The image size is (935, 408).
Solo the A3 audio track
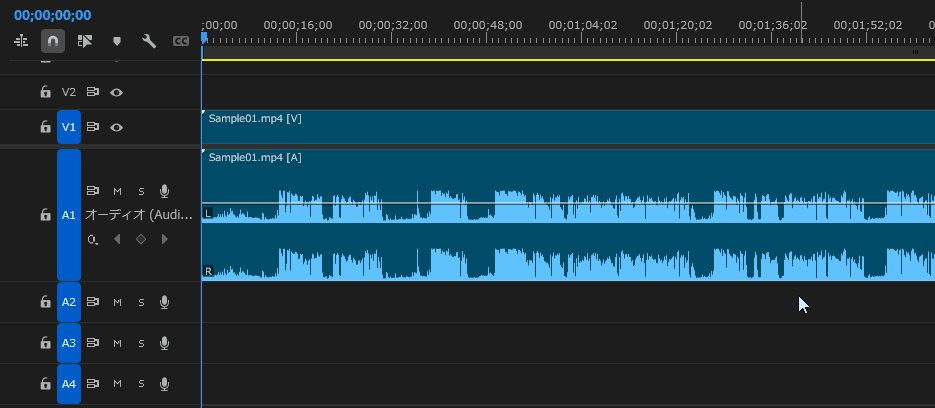pyautogui.click(x=141, y=343)
